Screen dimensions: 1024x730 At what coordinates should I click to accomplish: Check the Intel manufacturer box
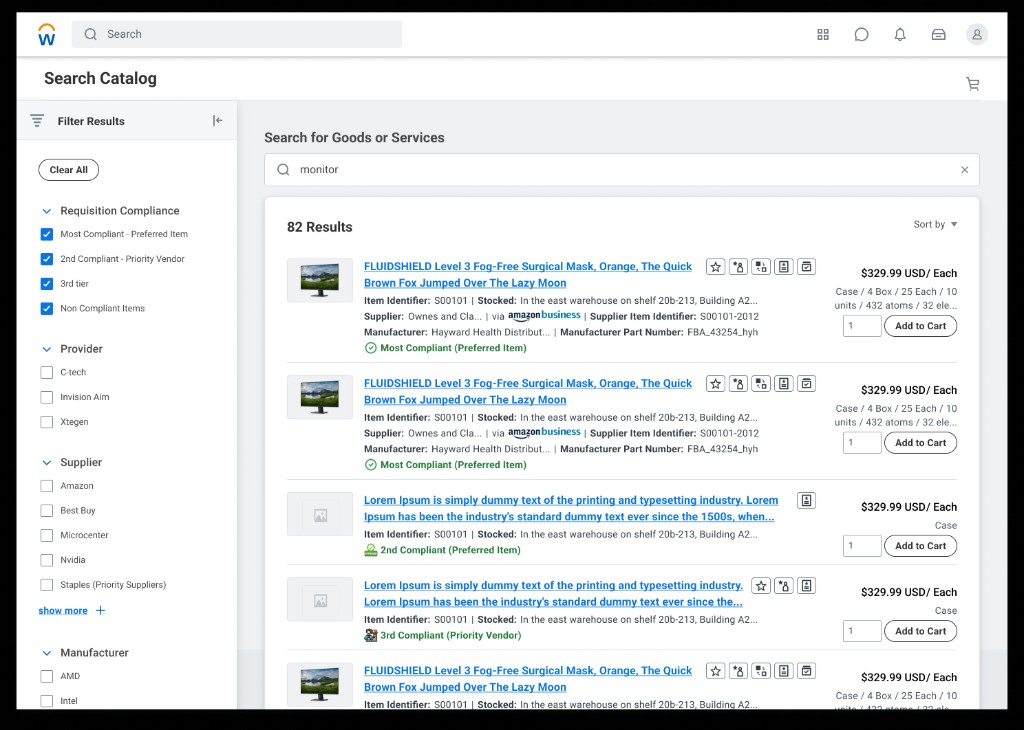(46, 701)
